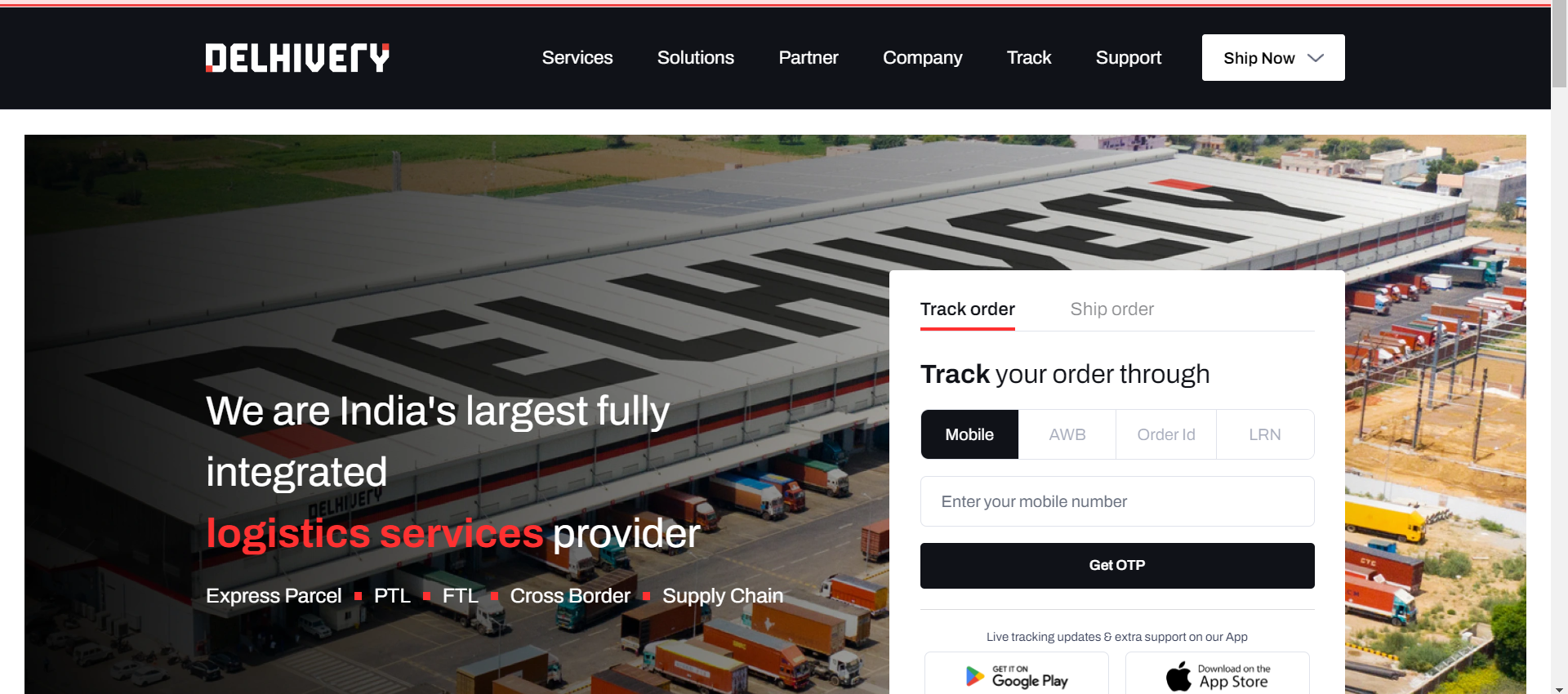Choose AWB tracking option
The width and height of the screenshot is (1568, 694).
point(1067,434)
